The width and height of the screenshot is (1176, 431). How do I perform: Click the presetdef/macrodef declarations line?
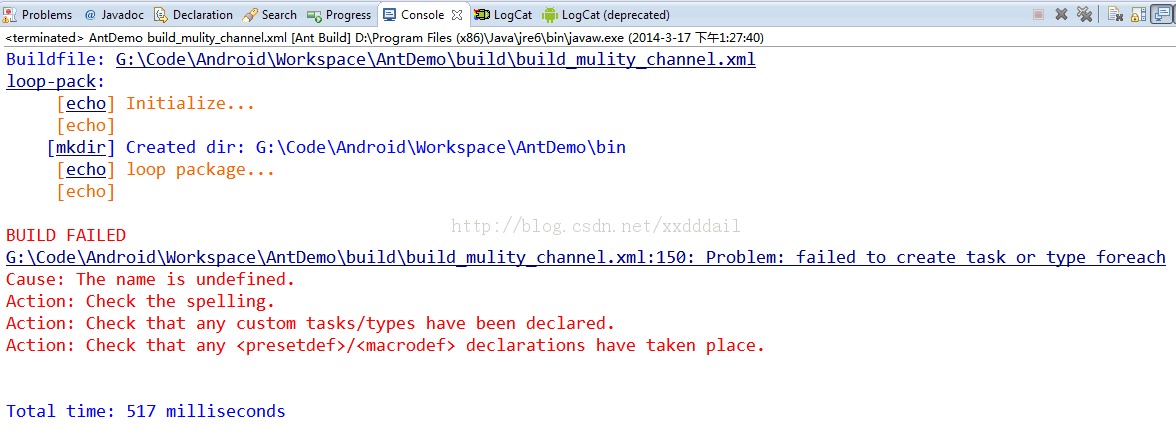(x=386, y=346)
